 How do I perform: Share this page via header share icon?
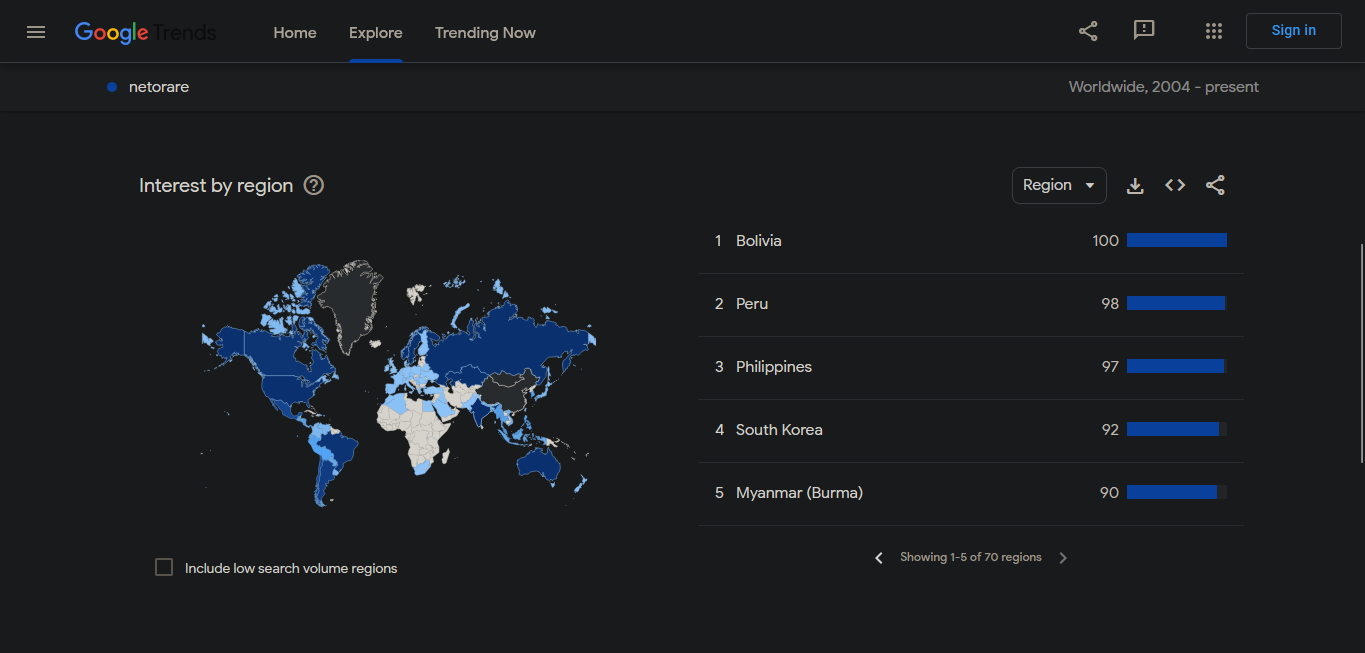(x=1088, y=31)
